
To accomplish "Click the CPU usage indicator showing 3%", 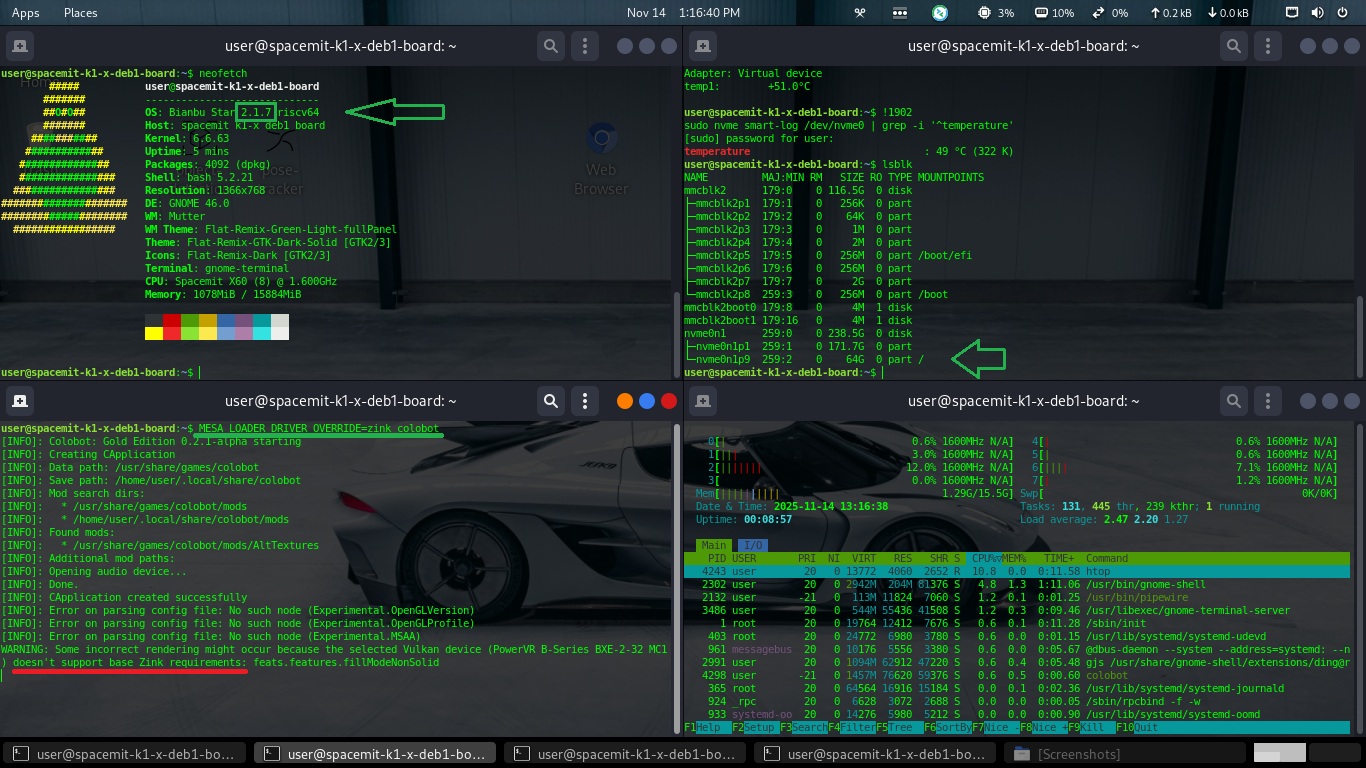I will click(995, 13).
